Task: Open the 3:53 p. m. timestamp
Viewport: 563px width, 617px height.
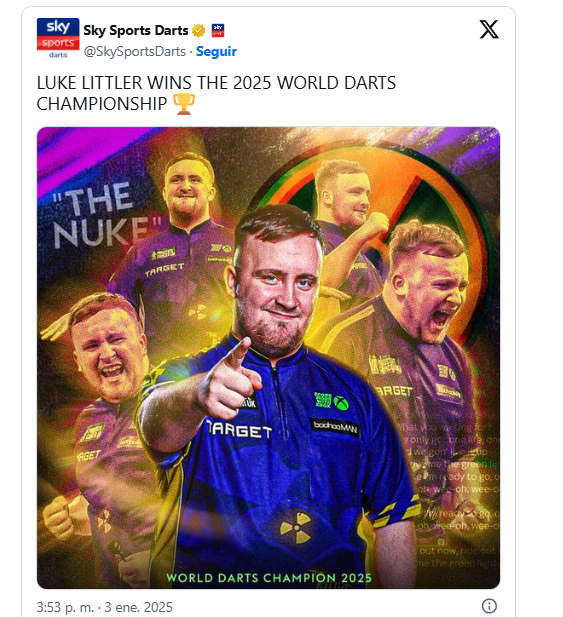Action: (x=65, y=607)
